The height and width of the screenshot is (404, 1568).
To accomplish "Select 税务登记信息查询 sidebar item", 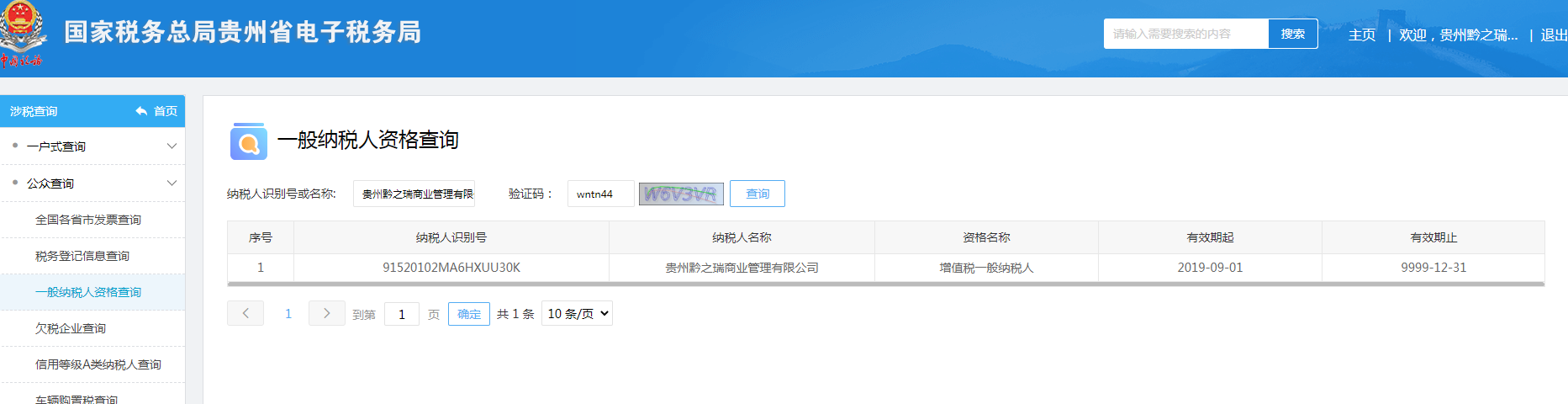I will point(82,256).
